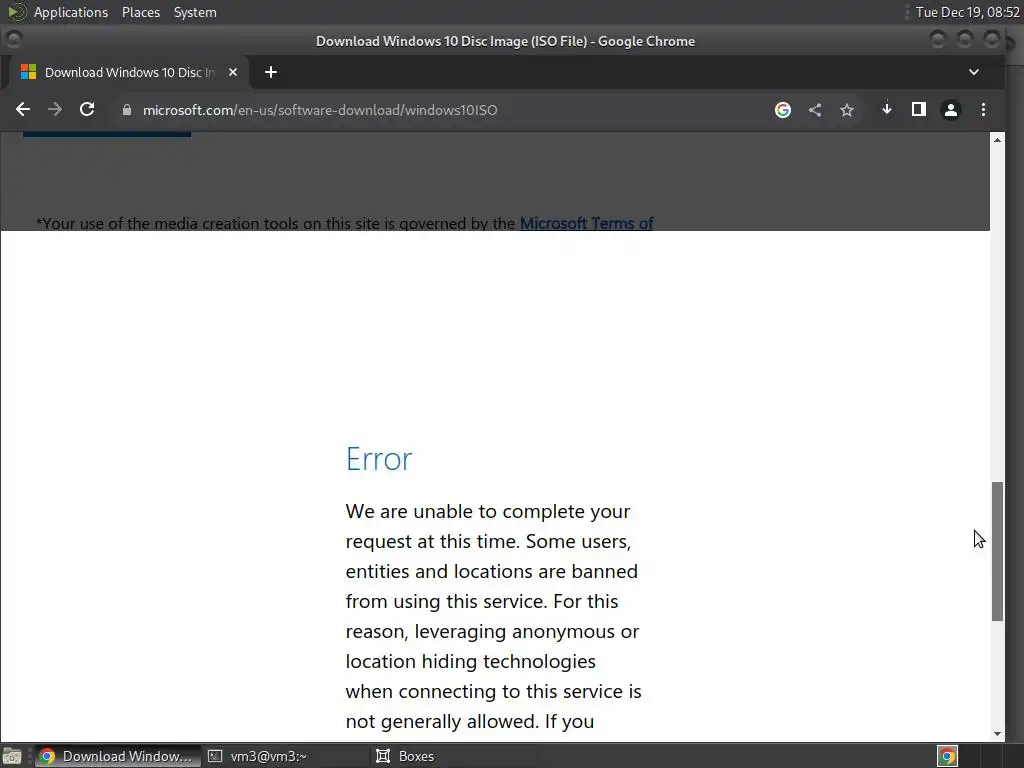Toggle Chrome side panel icon
Screen dimensions: 1024x768
tap(919, 109)
